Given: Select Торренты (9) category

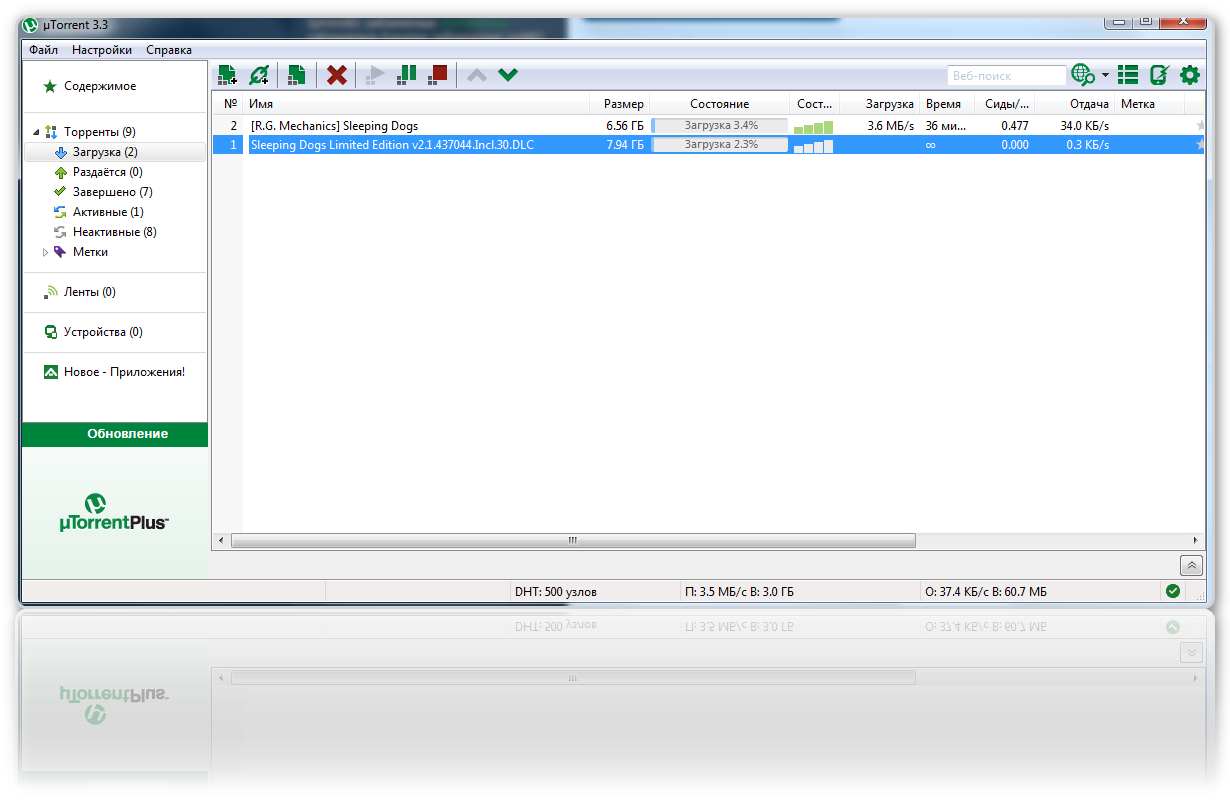Looking at the screenshot, I should 100,132.
